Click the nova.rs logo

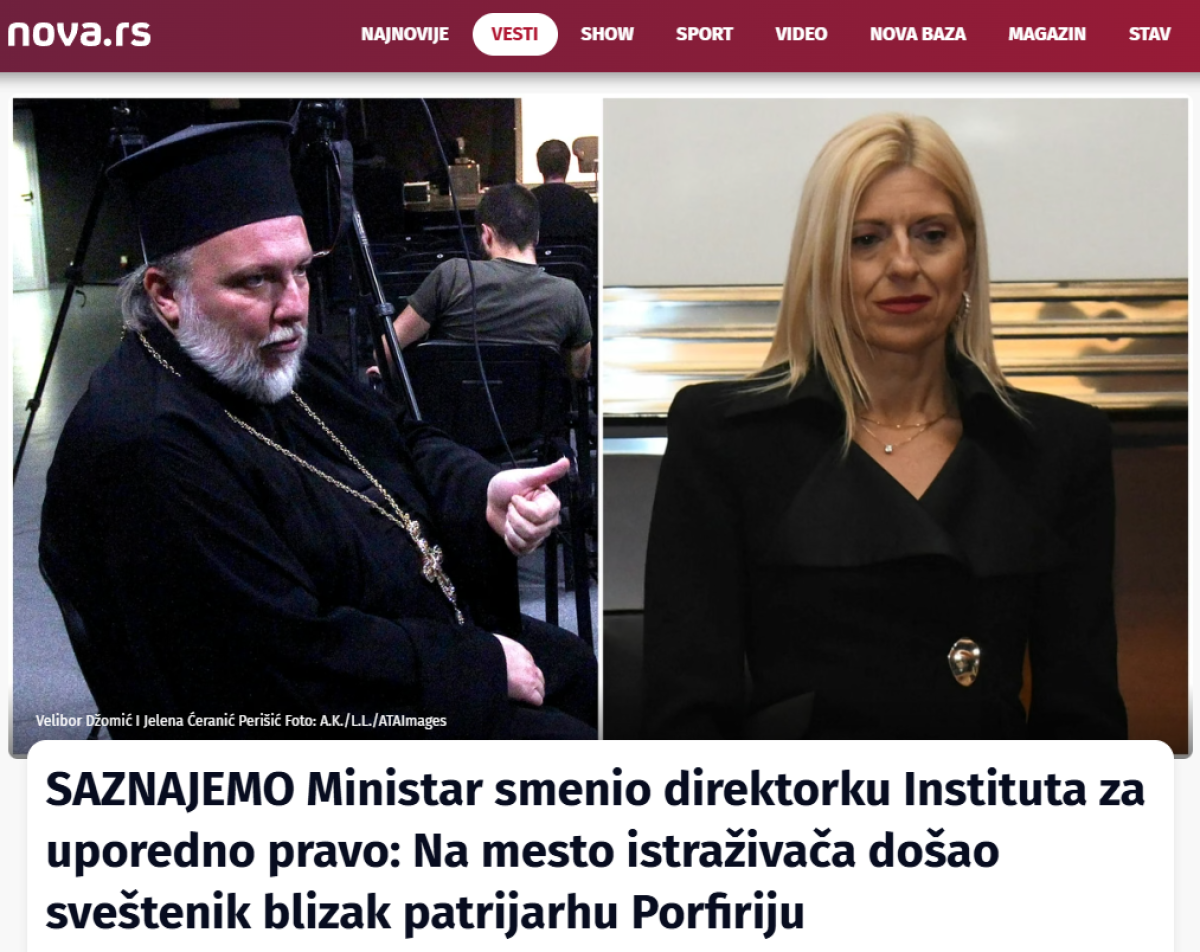(79, 33)
